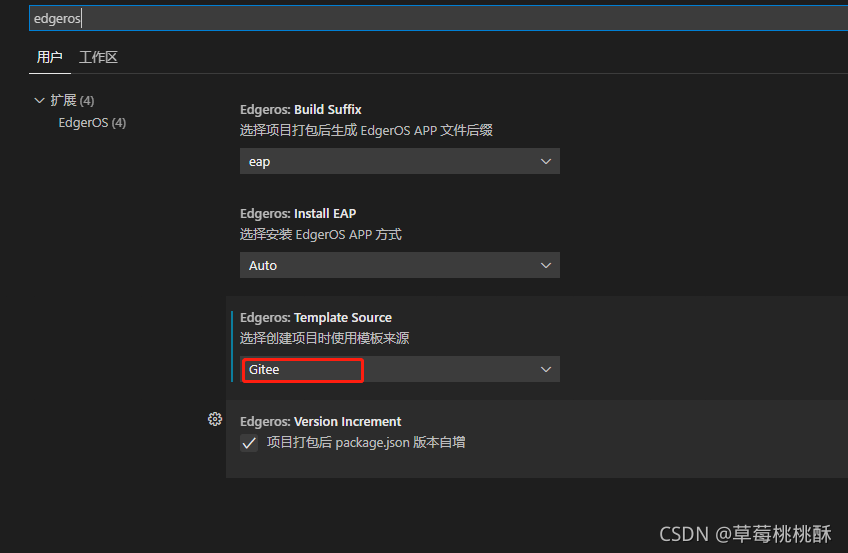
Task: Click the 项目打包后 package.json 版本自增 label
Action: (x=366, y=443)
